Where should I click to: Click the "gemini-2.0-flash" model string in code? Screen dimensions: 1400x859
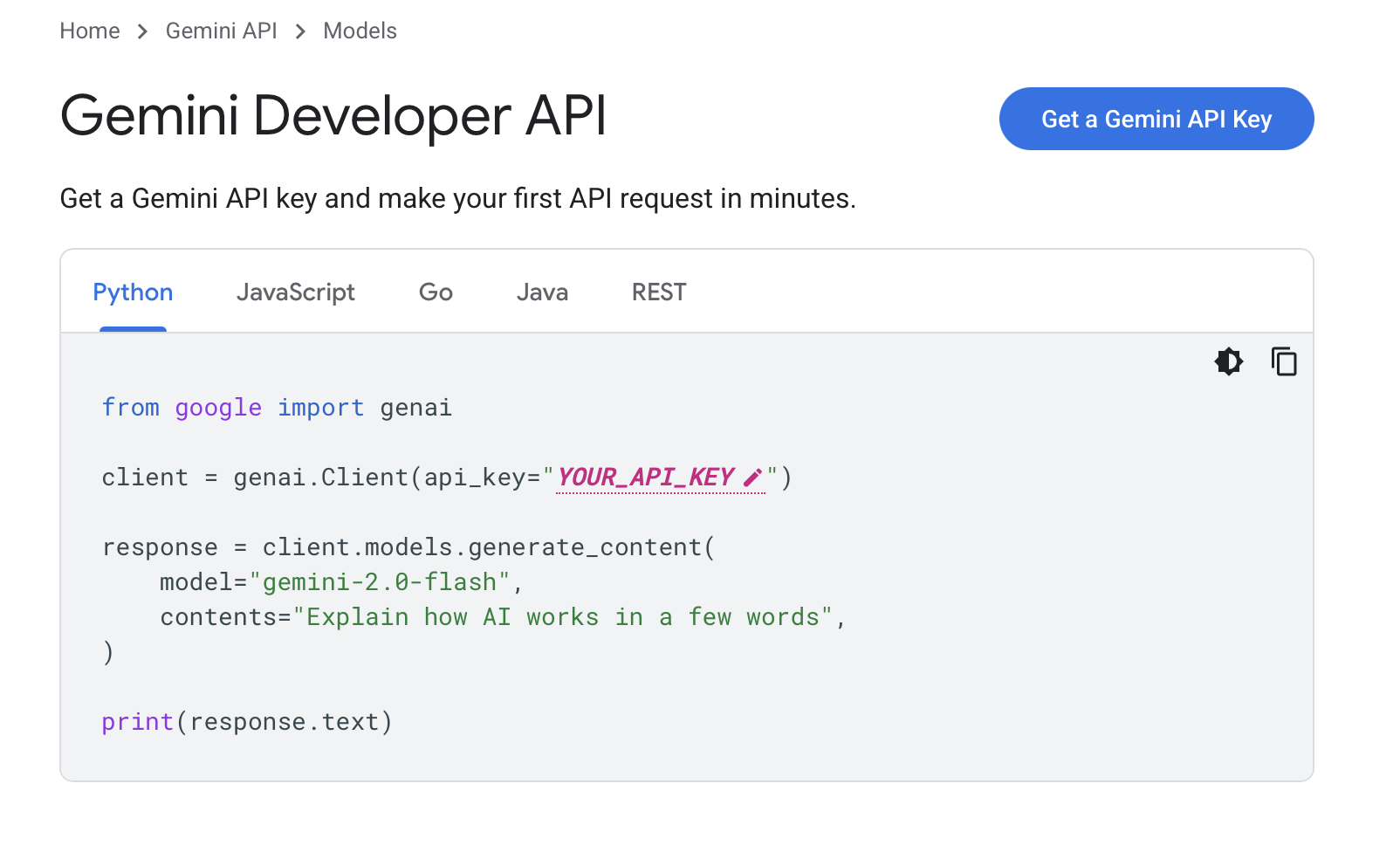[379, 582]
